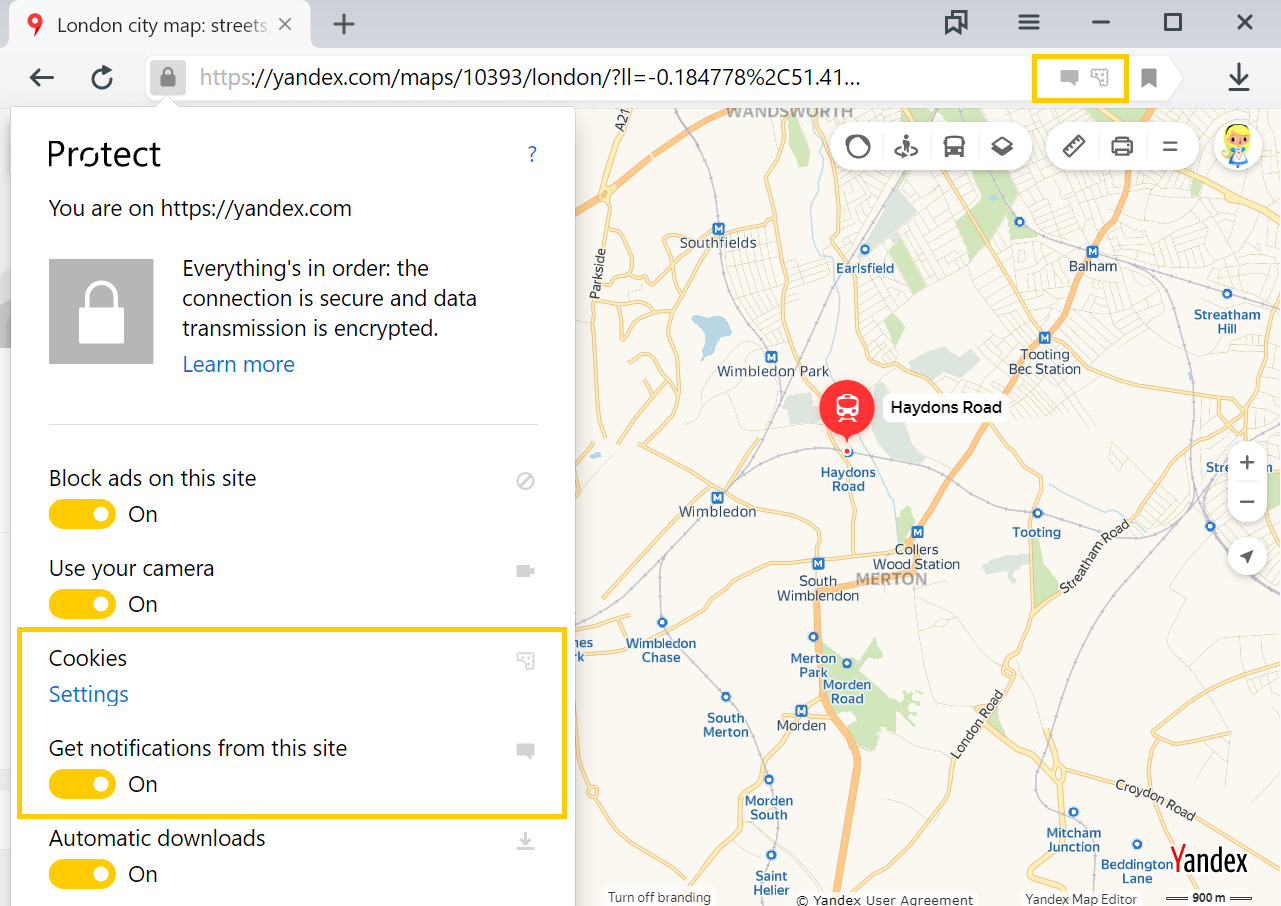Open Cookies Settings link
Screen dimensions: 1281x906
89,694
